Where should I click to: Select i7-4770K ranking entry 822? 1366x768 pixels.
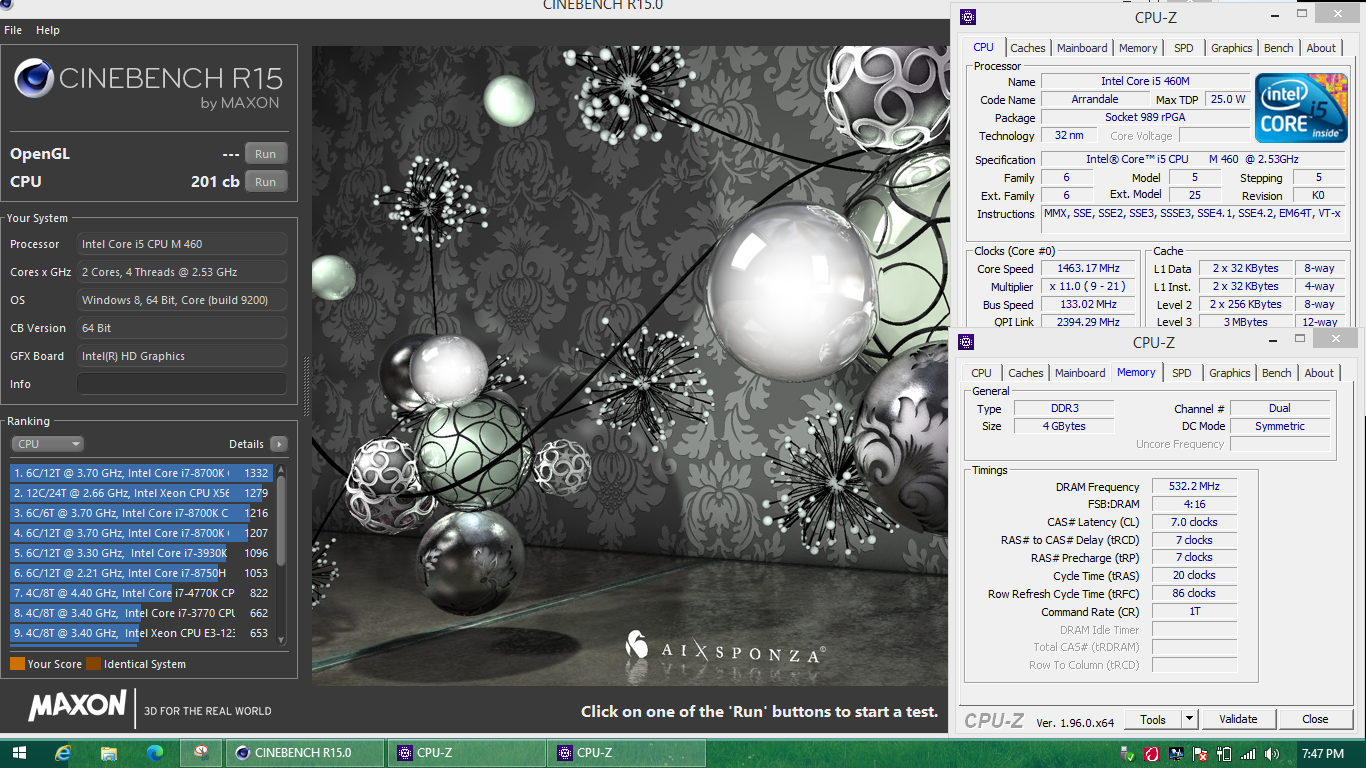coord(142,593)
